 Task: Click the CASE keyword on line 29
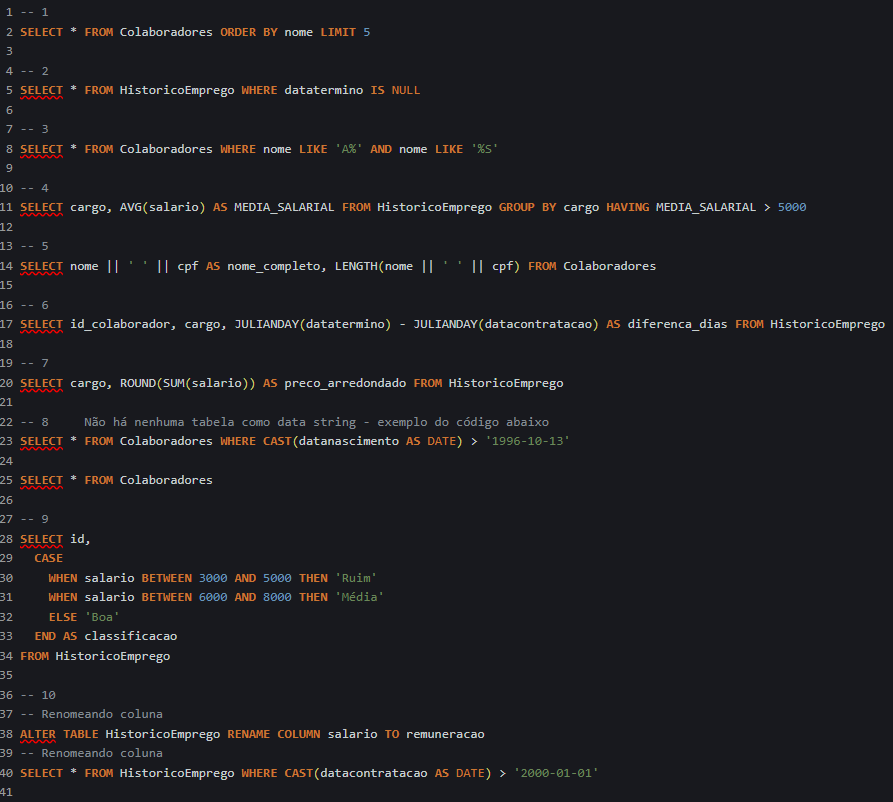[x=48, y=558]
